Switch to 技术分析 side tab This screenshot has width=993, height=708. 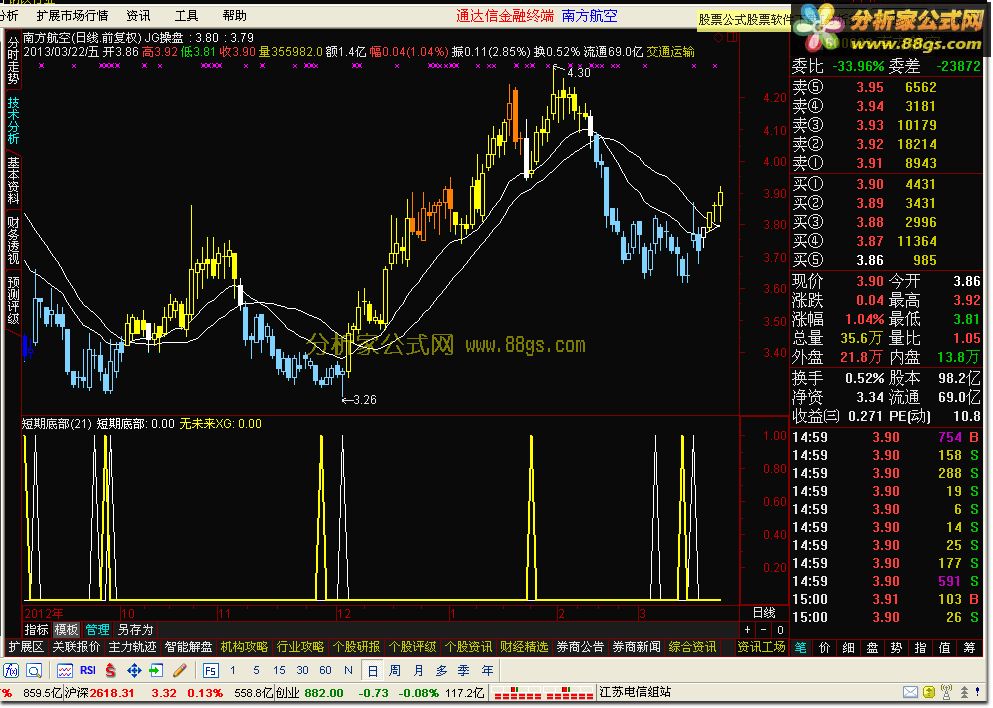[x=13, y=120]
